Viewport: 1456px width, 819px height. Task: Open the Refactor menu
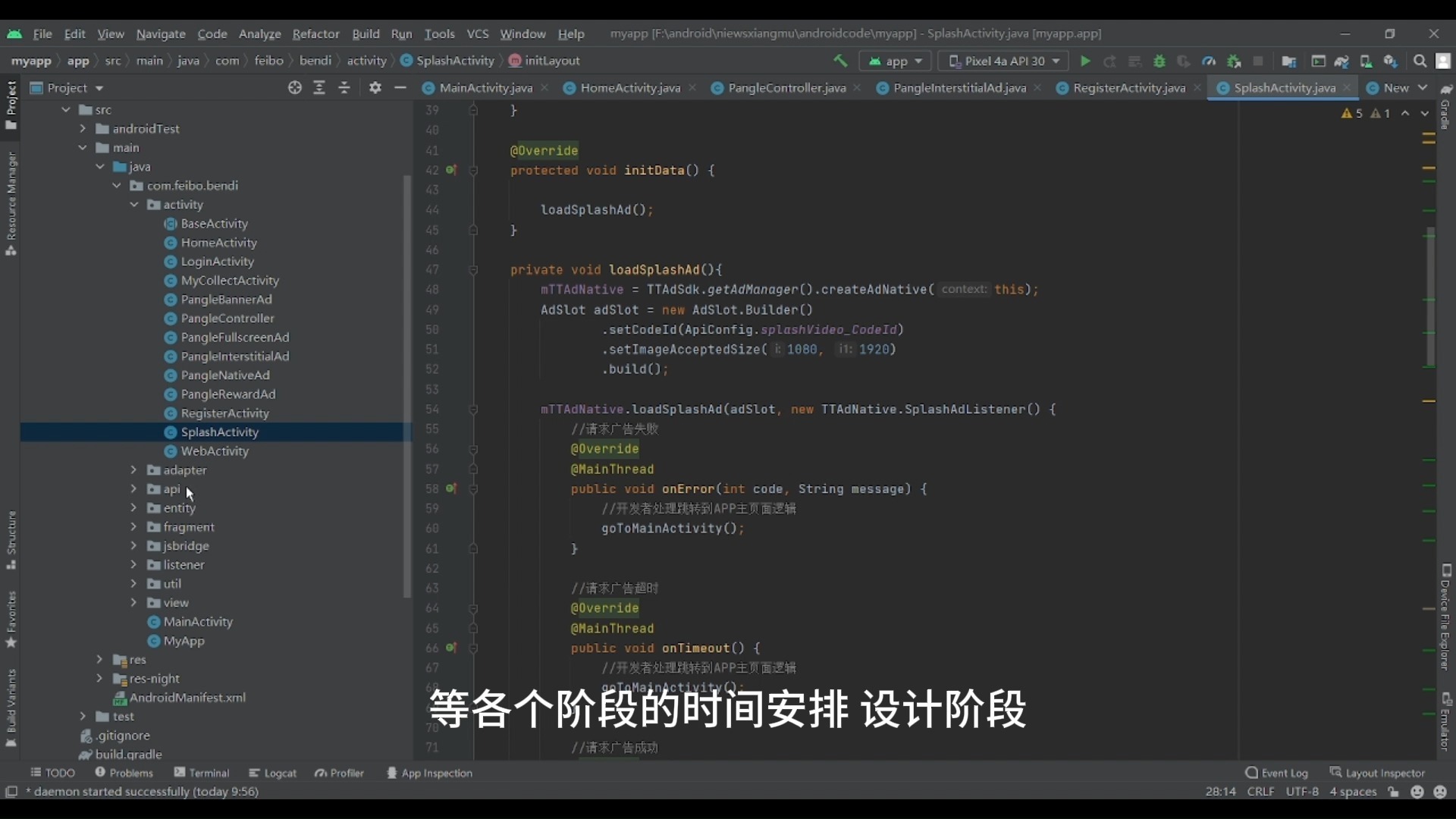(x=315, y=34)
